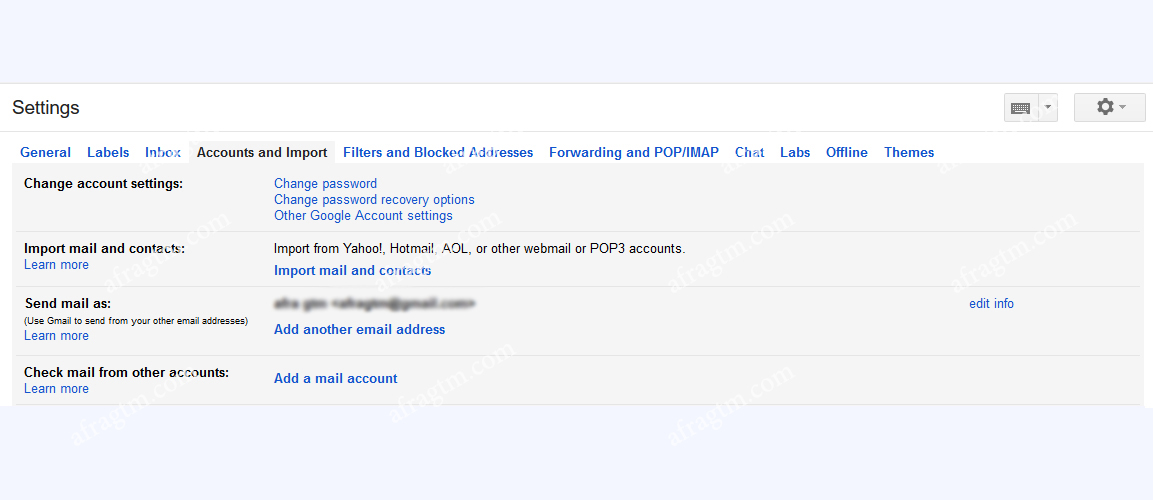Image resolution: width=1153 pixels, height=500 pixels.
Task: Click the keyboard input tools icon
Action: tap(1021, 108)
